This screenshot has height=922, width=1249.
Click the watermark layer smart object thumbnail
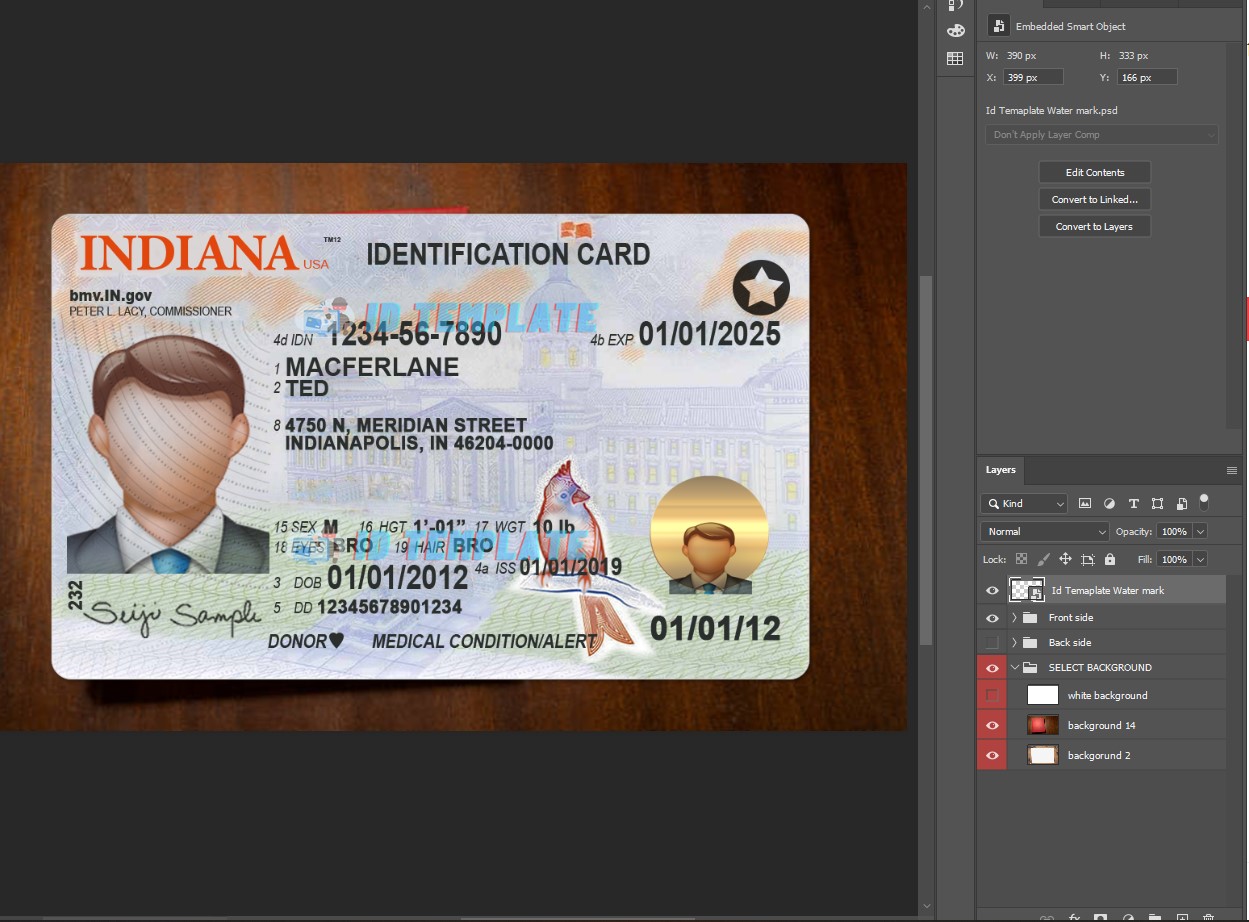1027,591
